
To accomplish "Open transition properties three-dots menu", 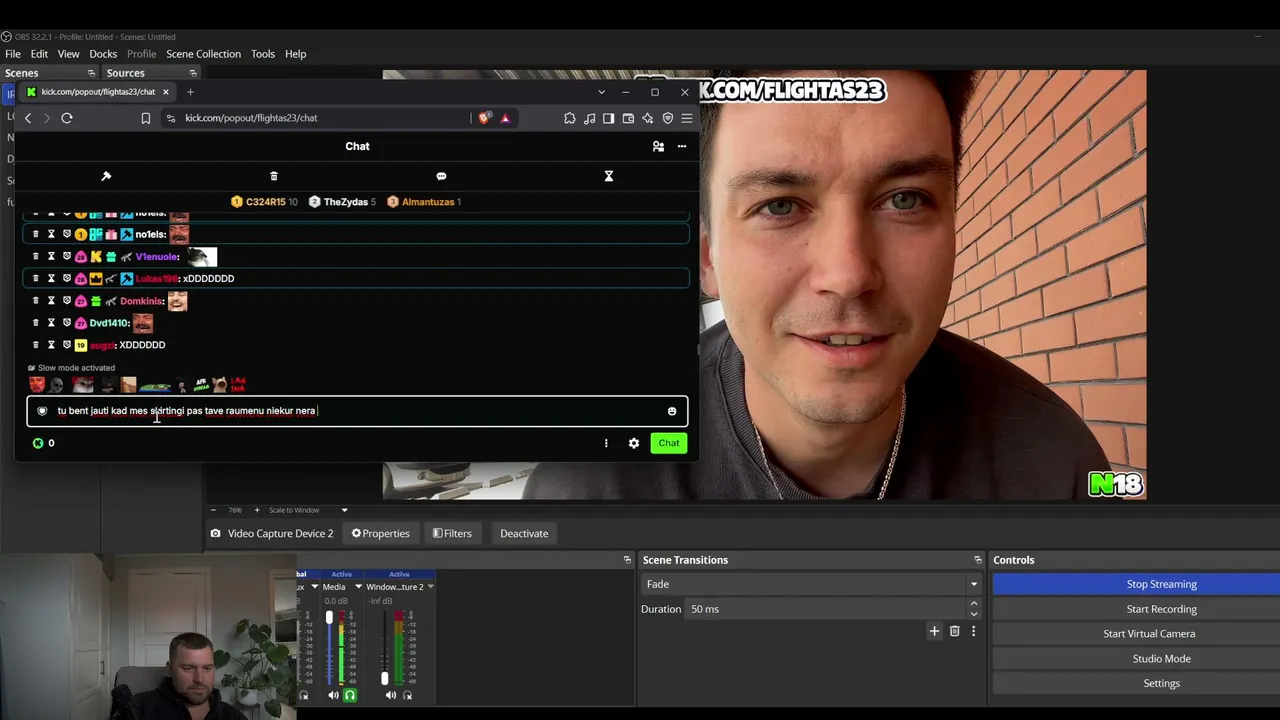I will [x=973, y=631].
